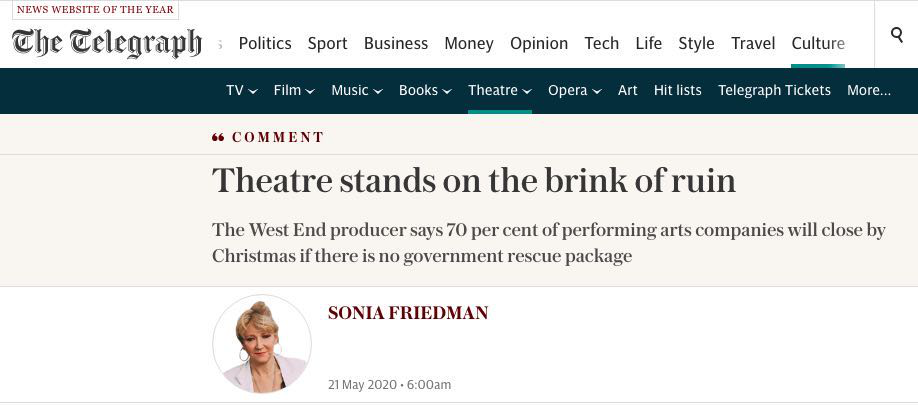Expand the Film dropdown chevron

(310, 91)
